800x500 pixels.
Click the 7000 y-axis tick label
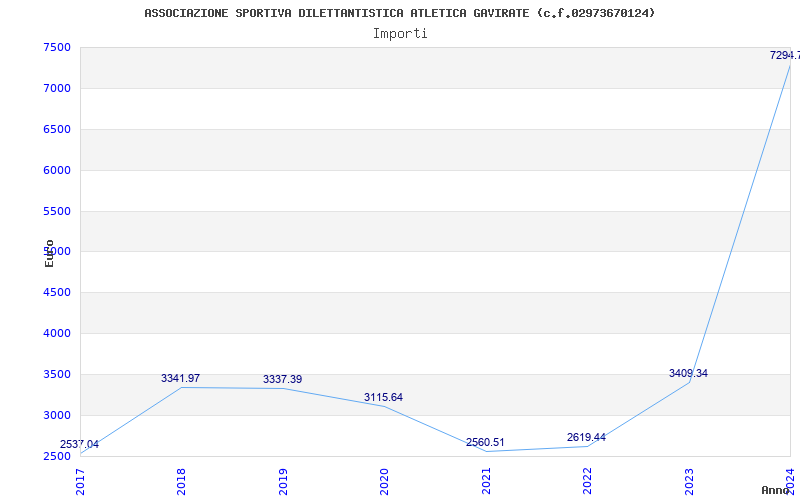[57, 89]
